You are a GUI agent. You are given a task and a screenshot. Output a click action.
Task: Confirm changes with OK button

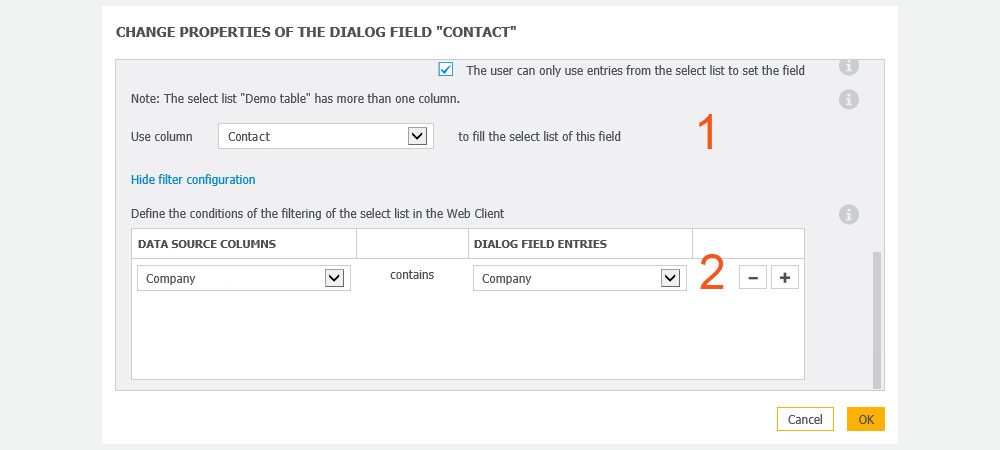click(865, 419)
